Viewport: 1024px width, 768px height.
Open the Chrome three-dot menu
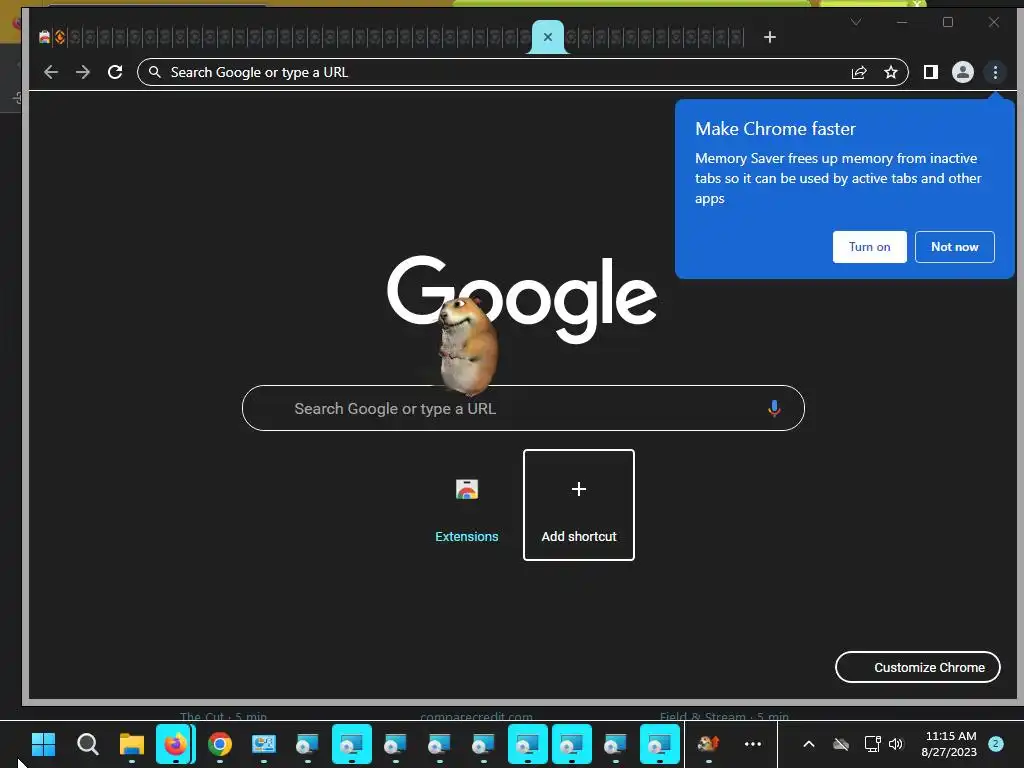[995, 72]
